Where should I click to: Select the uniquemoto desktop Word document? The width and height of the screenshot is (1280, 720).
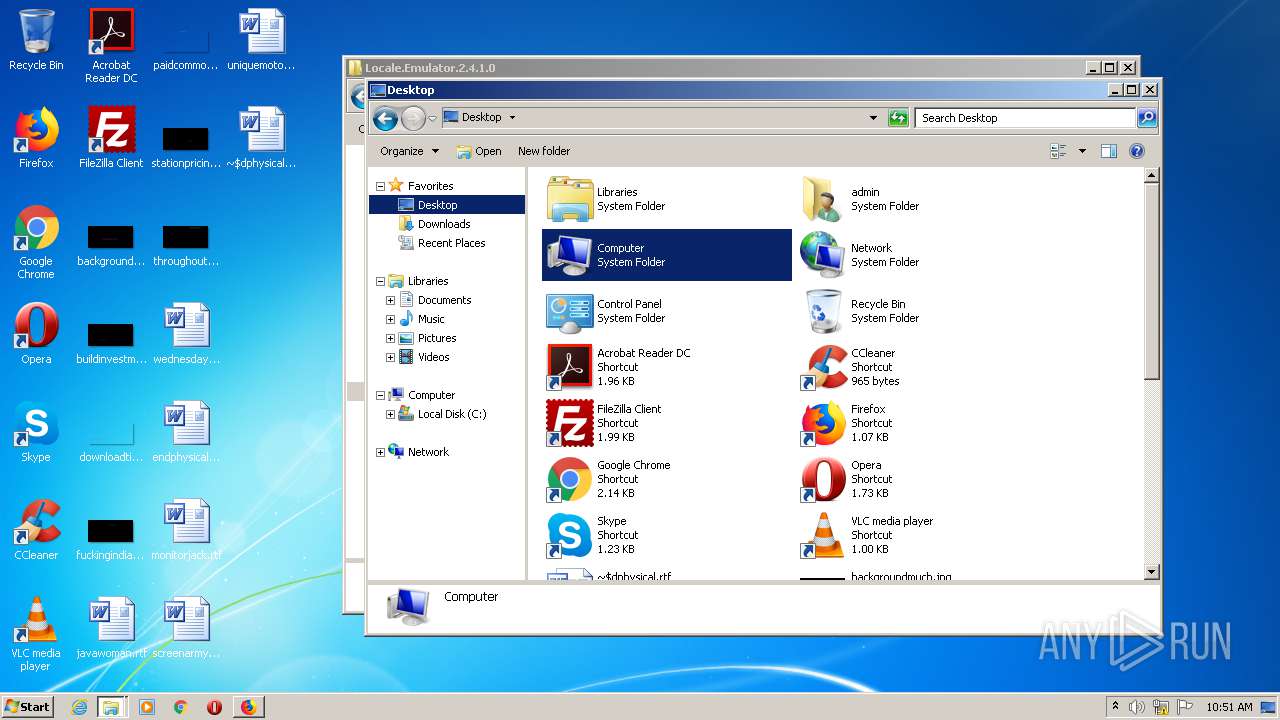[x=261, y=40]
